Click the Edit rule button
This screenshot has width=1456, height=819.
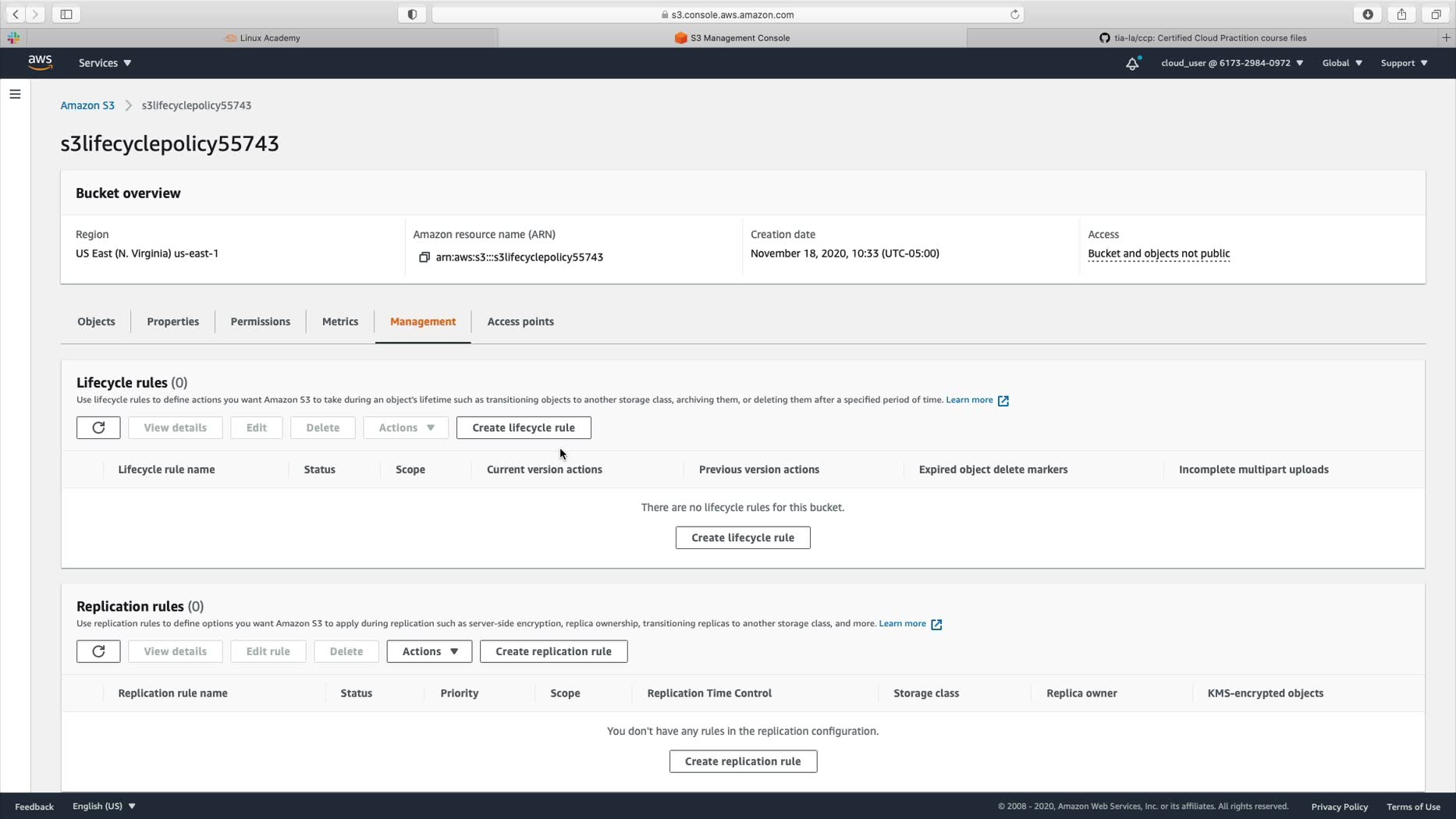(268, 651)
